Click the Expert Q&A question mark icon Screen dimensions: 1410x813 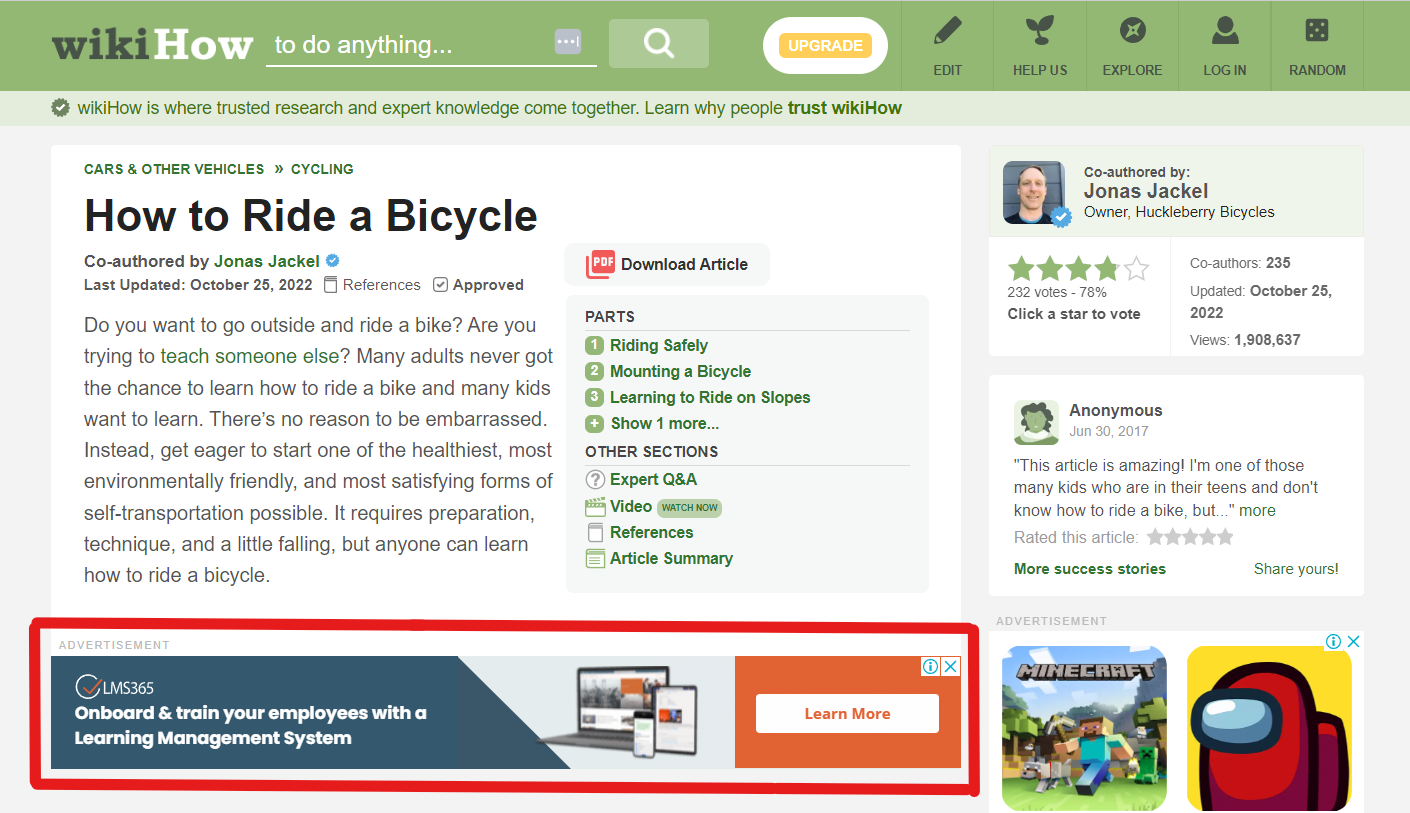(595, 480)
